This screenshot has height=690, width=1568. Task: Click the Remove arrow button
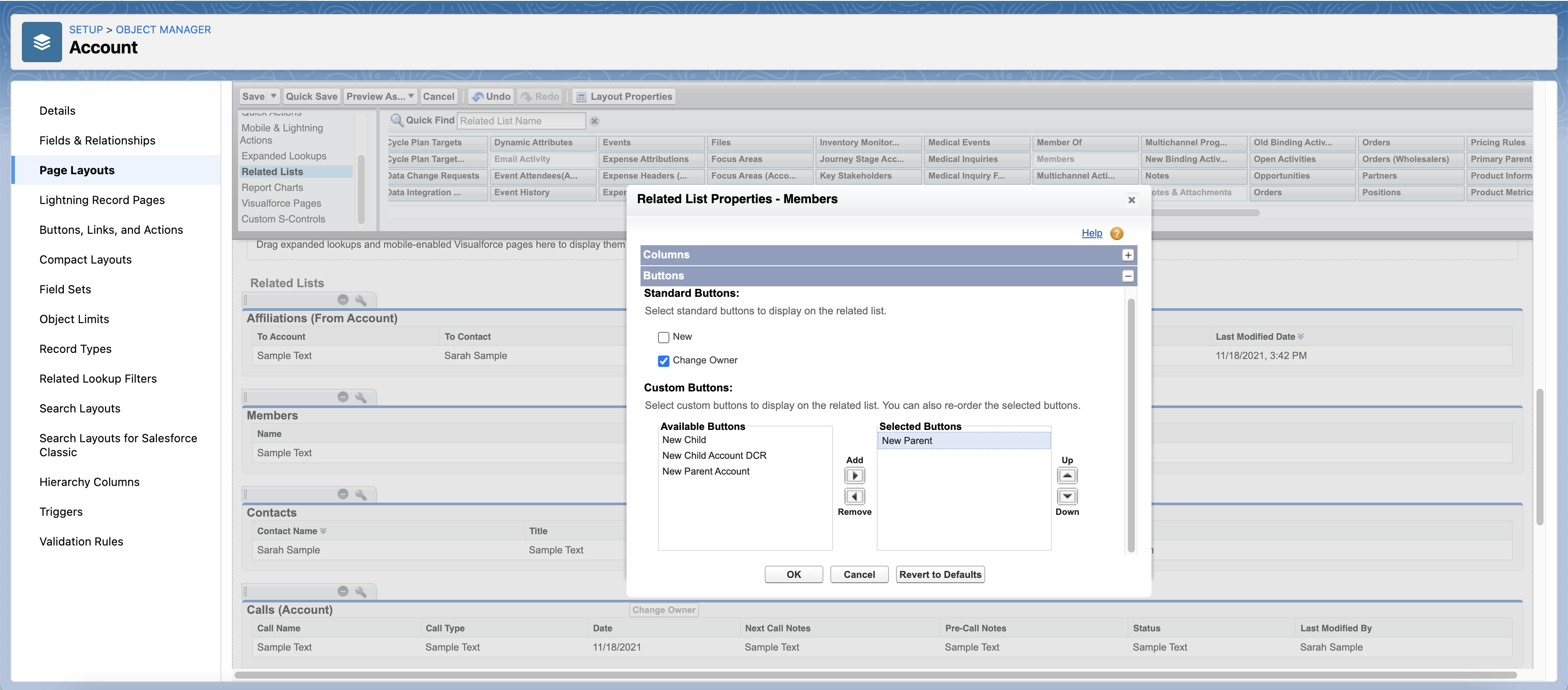[854, 496]
